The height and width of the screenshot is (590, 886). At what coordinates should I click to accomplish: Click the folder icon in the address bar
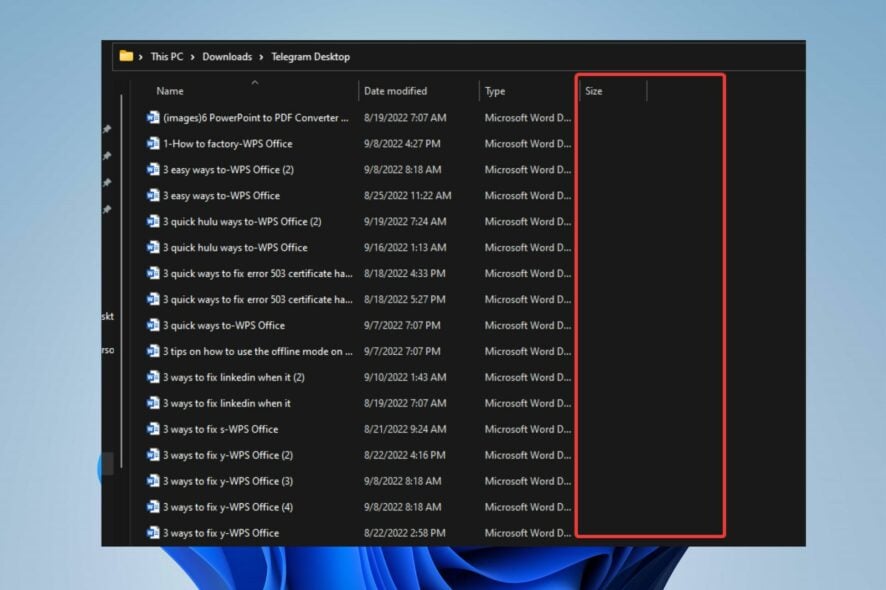click(126, 56)
